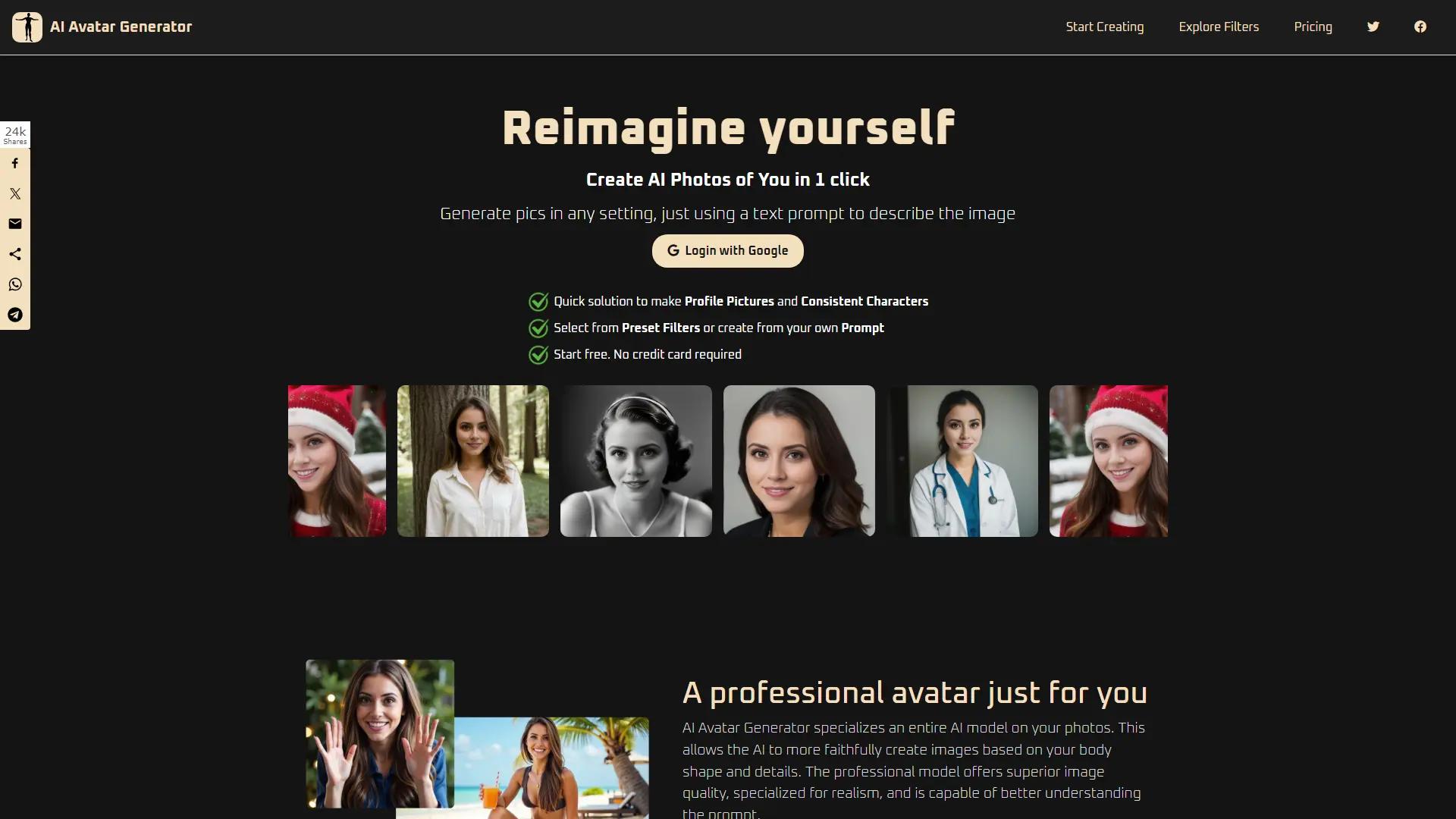1456x819 pixels.
Task: Share via WhatsApp icon
Action: click(15, 284)
